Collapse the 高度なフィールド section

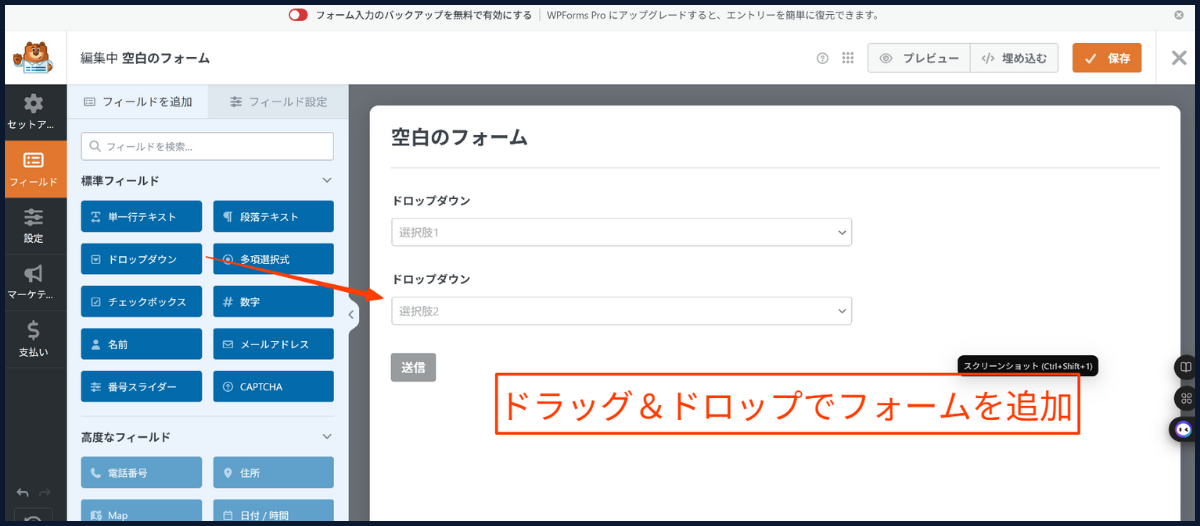(326, 437)
